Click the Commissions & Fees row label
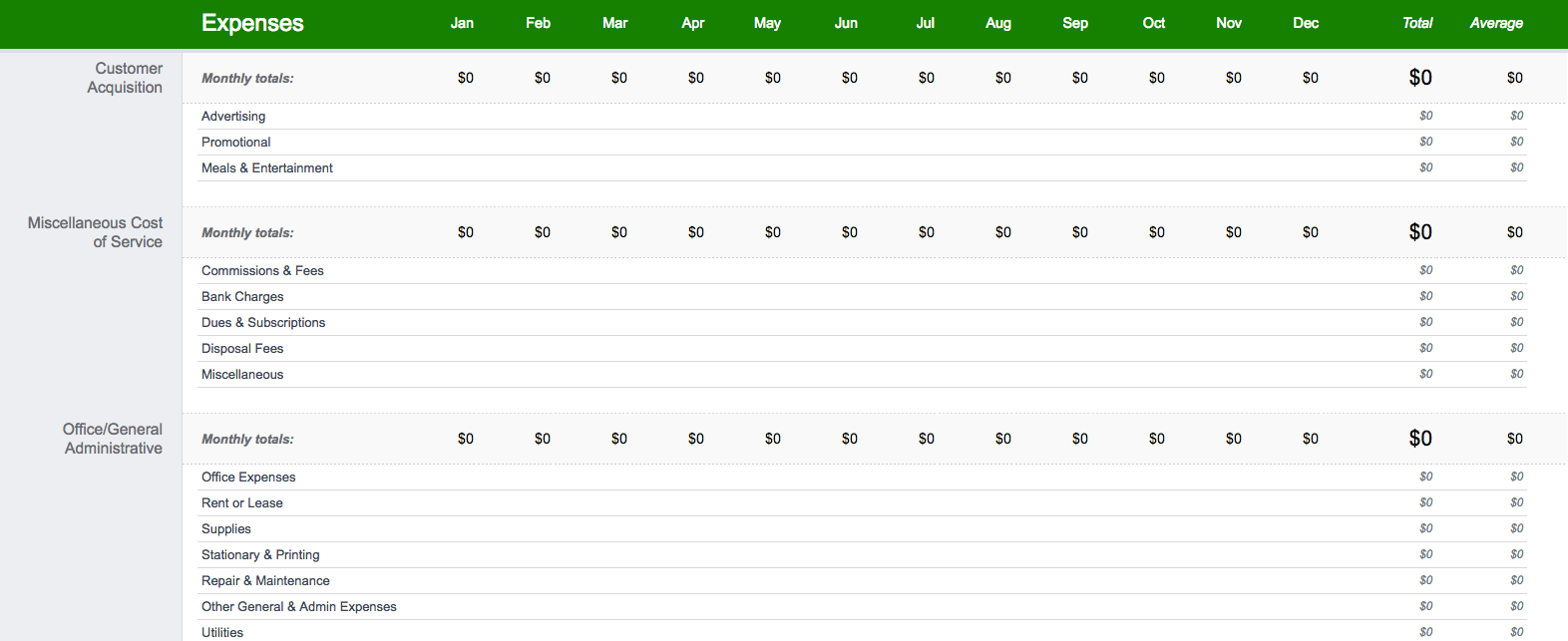1568x641 pixels. (x=262, y=271)
